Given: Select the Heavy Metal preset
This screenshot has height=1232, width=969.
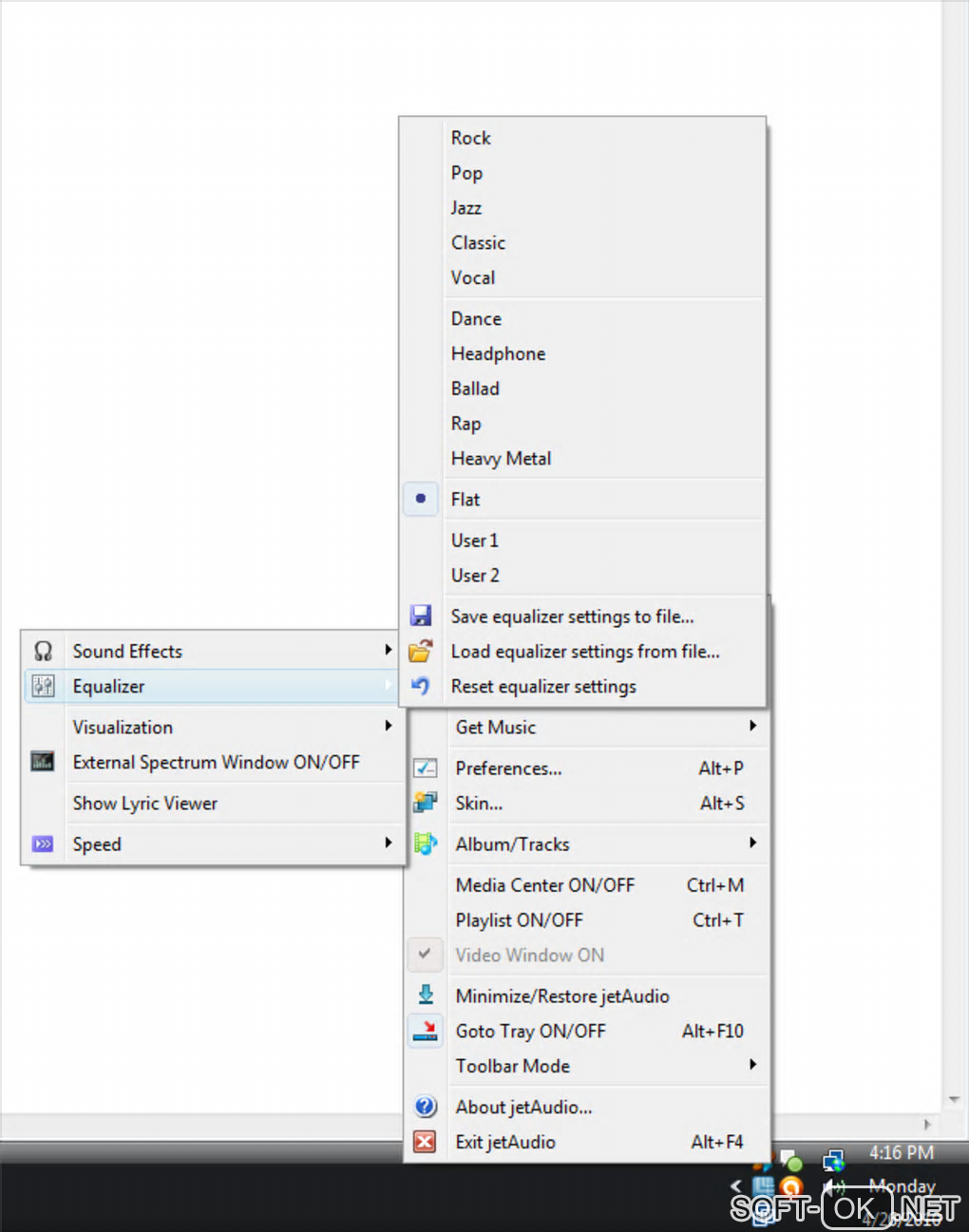Looking at the screenshot, I should [x=582, y=459].
